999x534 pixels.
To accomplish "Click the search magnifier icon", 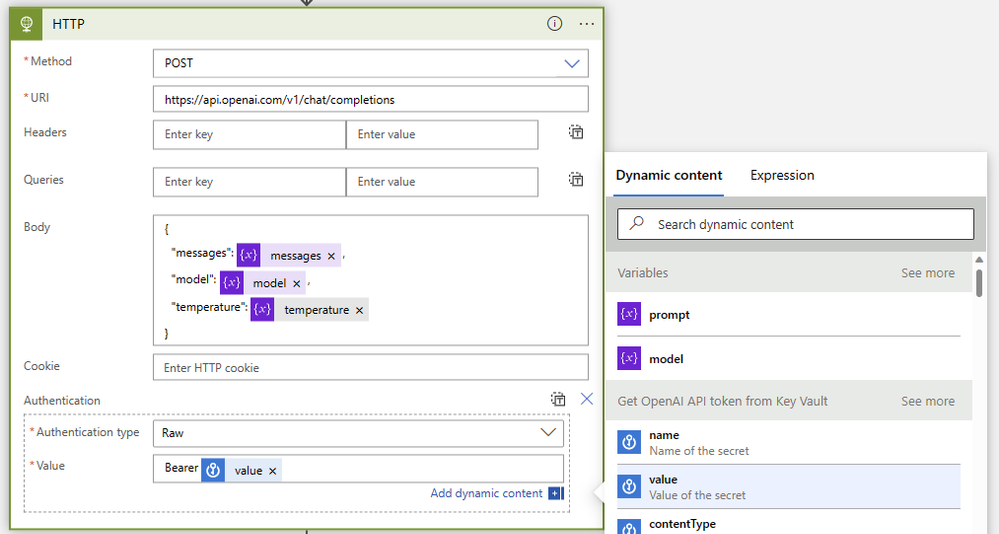I will coord(636,224).
